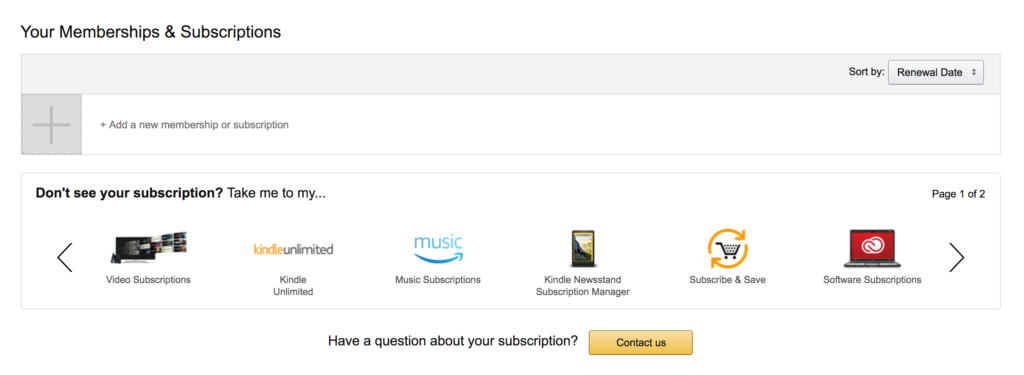Click the Kindle Newsstand tablet icon

[x=582, y=249]
